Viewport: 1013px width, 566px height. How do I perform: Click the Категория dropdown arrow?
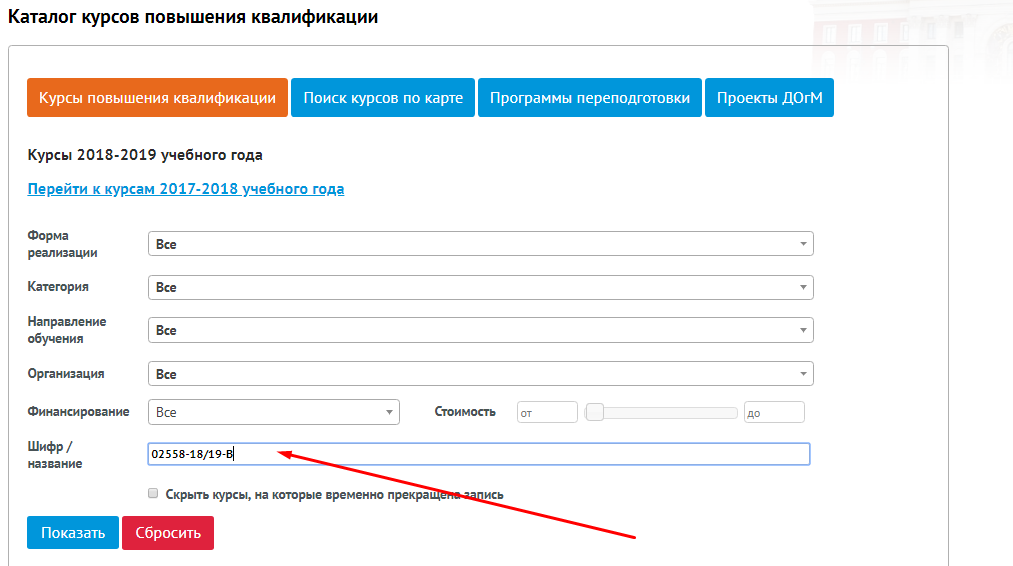(x=803, y=288)
